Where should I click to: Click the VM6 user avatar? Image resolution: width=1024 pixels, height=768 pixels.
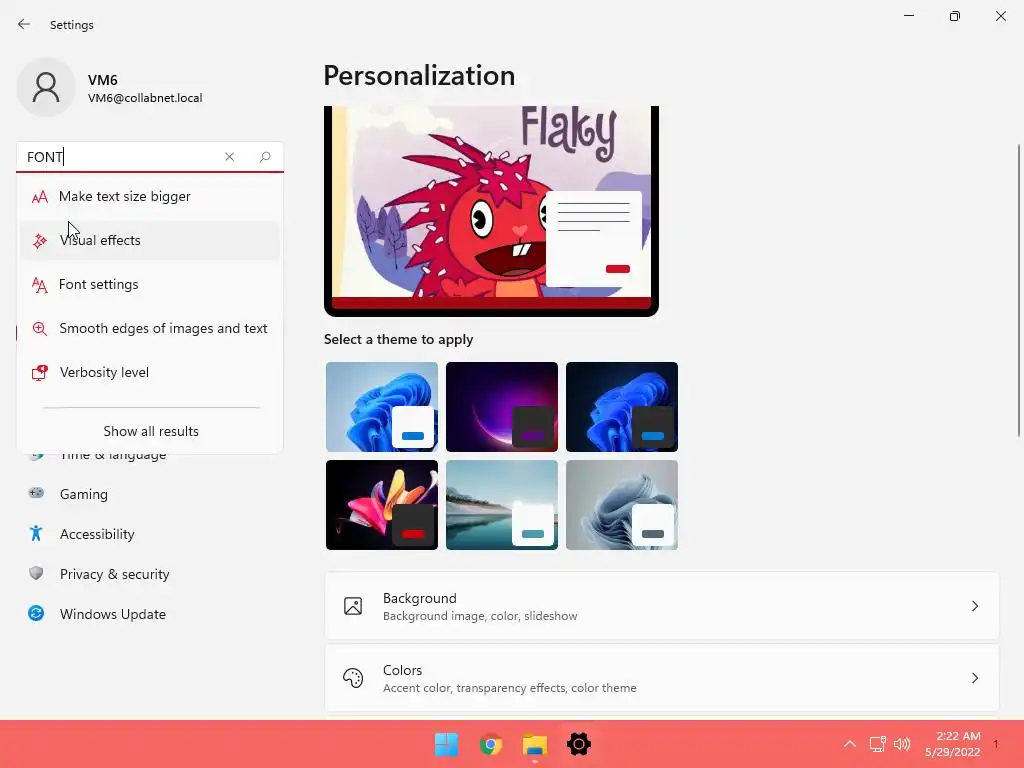tap(46, 87)
